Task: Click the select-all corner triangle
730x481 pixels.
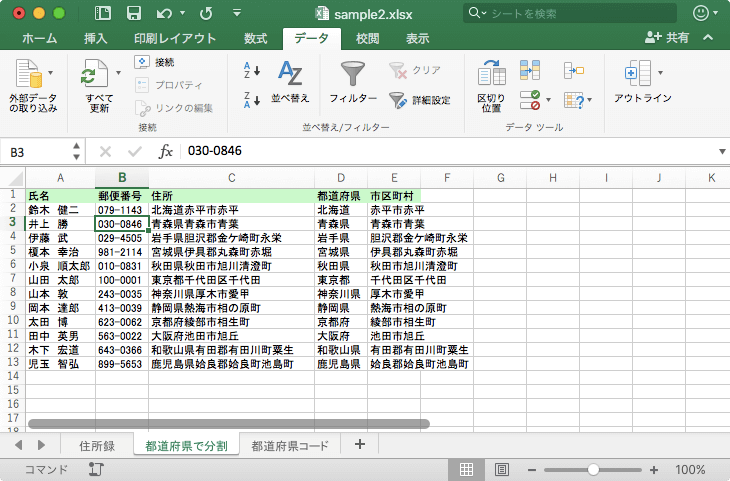Action: pos(15,178)
